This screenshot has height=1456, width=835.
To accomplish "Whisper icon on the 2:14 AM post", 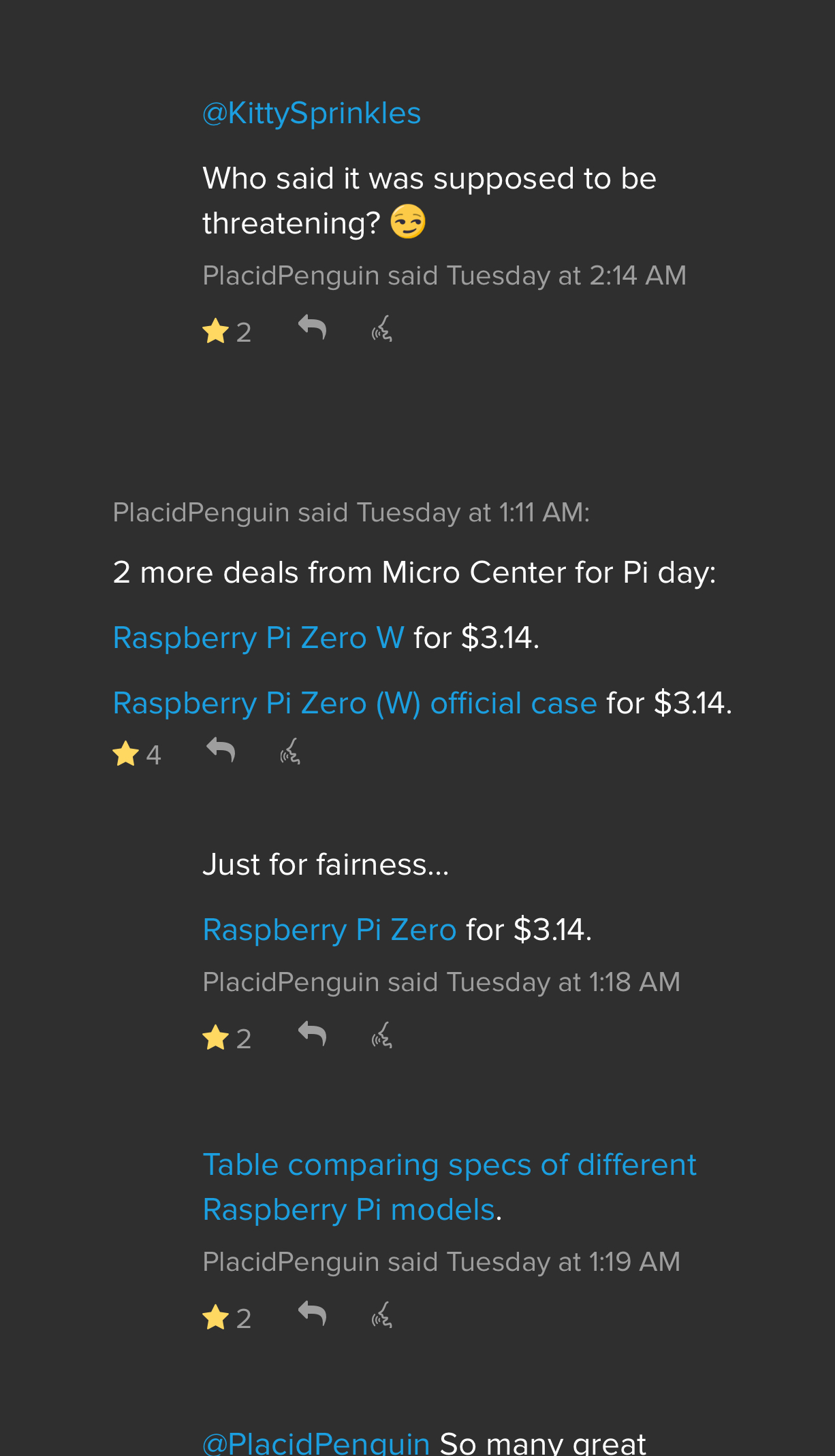I will [381, 329].
